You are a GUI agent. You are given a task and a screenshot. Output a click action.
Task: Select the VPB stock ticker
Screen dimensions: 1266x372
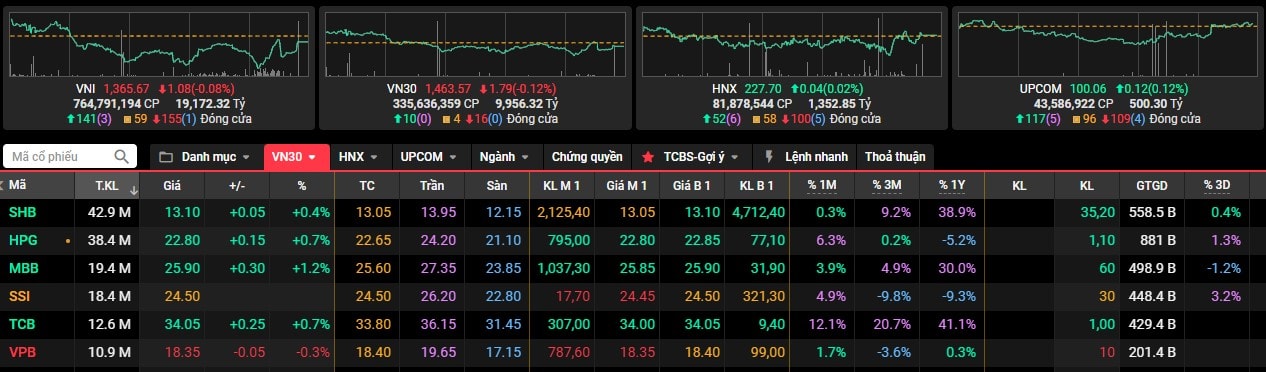click(22, 352)
